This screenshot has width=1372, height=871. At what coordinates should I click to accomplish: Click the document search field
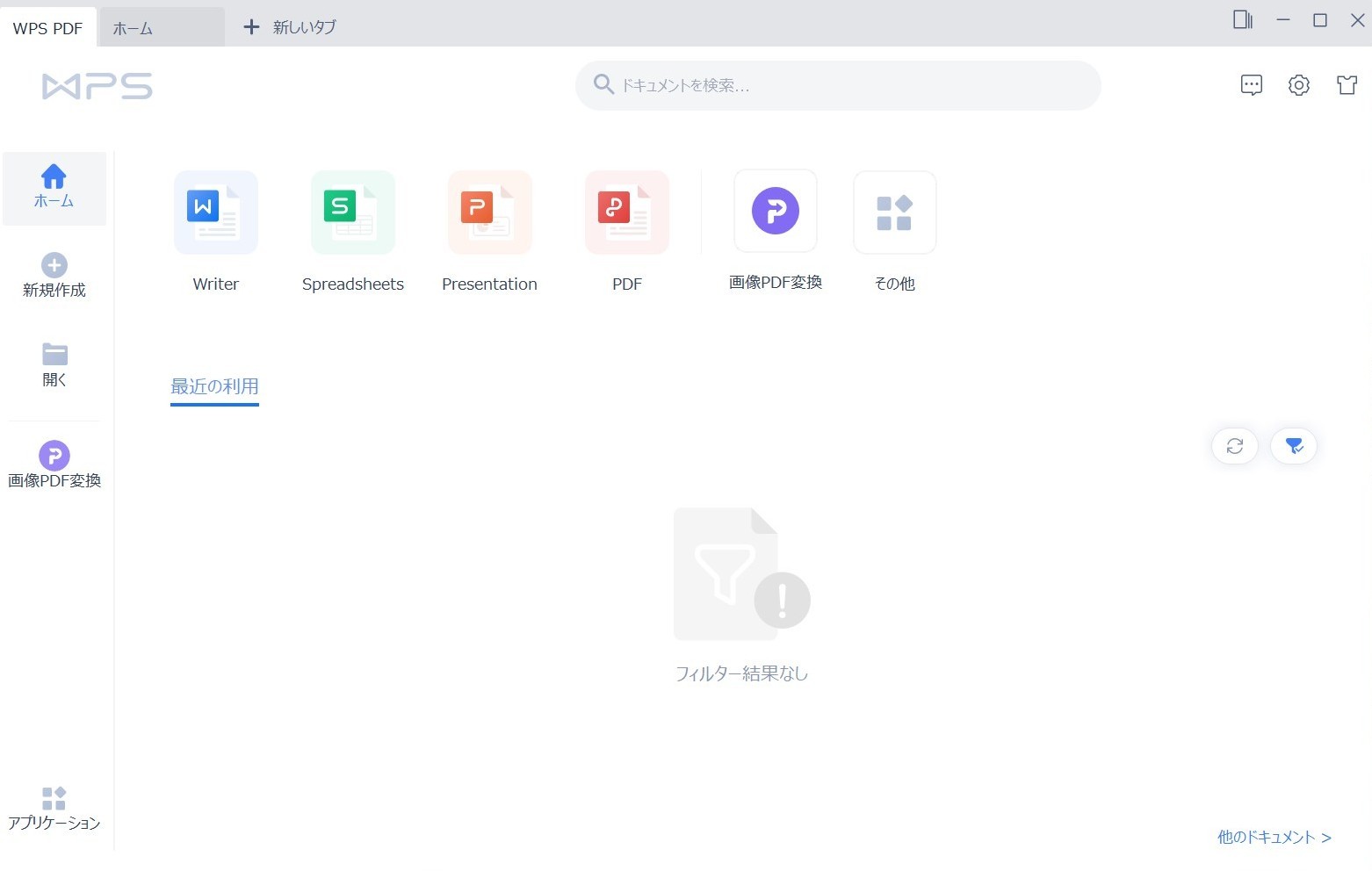[837, 84]
